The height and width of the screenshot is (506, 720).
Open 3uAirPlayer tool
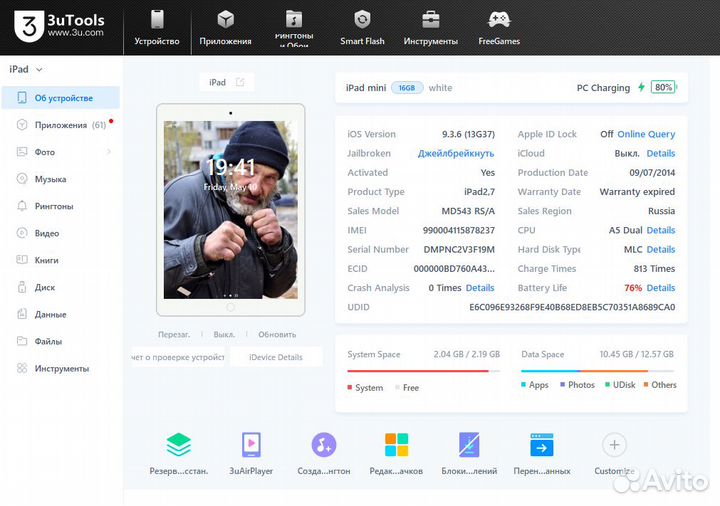[x=251, y=453]
